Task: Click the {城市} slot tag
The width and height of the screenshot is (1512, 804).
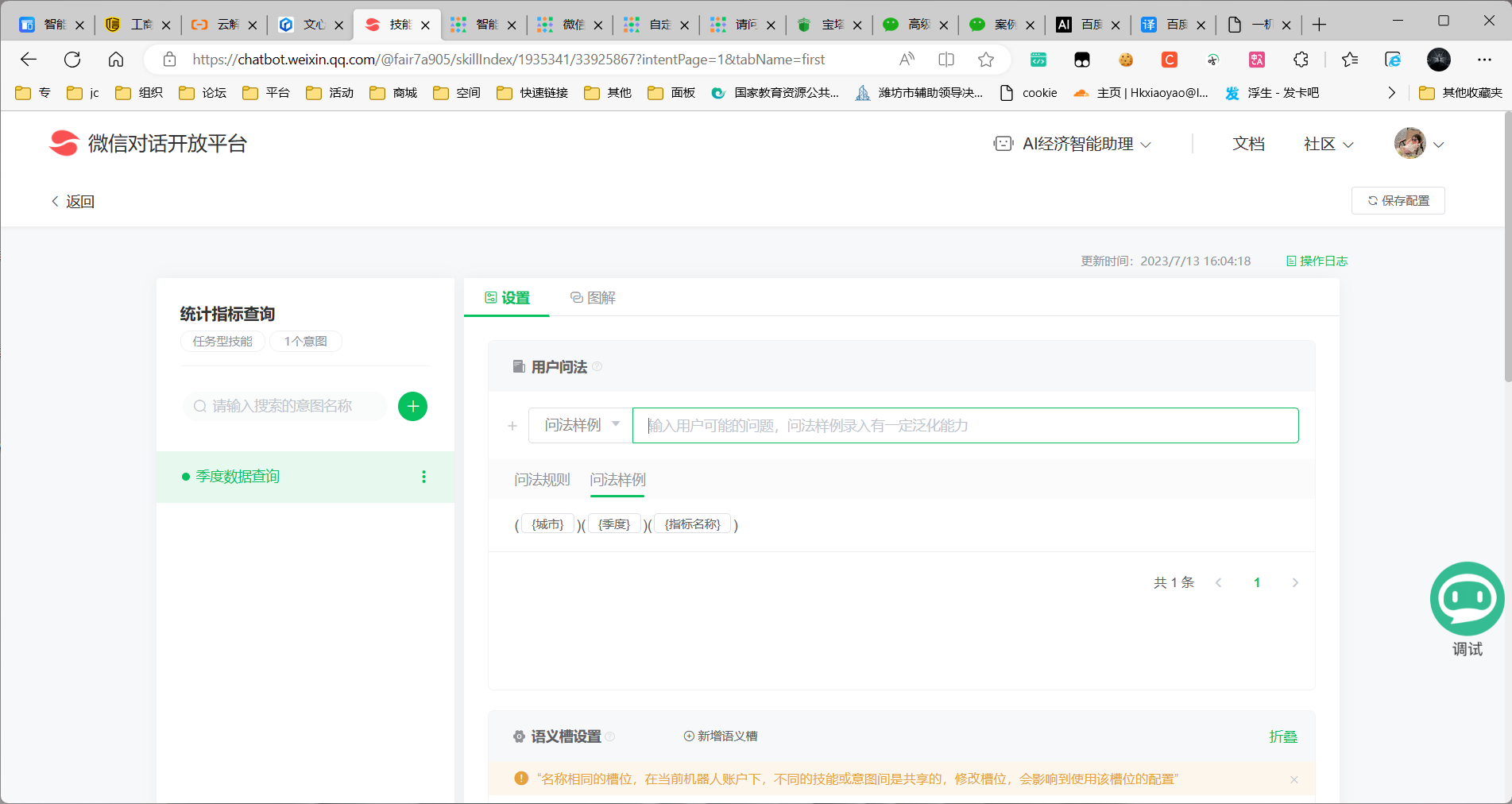Action: point(547,524)
